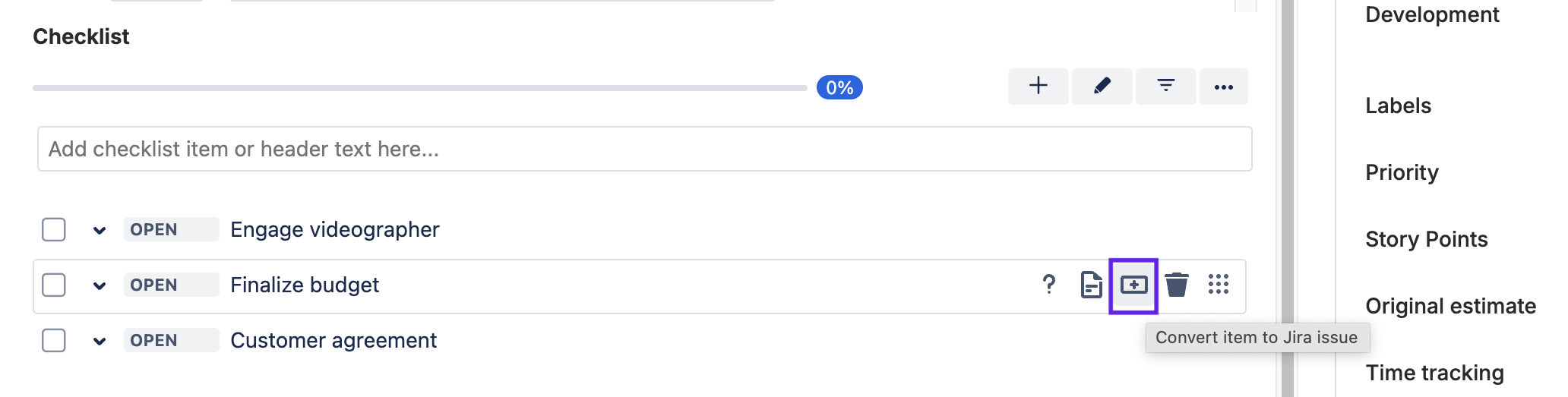Click the checklist progress bar
Viewport: 1568px width, 397px height.
(419, 88)
